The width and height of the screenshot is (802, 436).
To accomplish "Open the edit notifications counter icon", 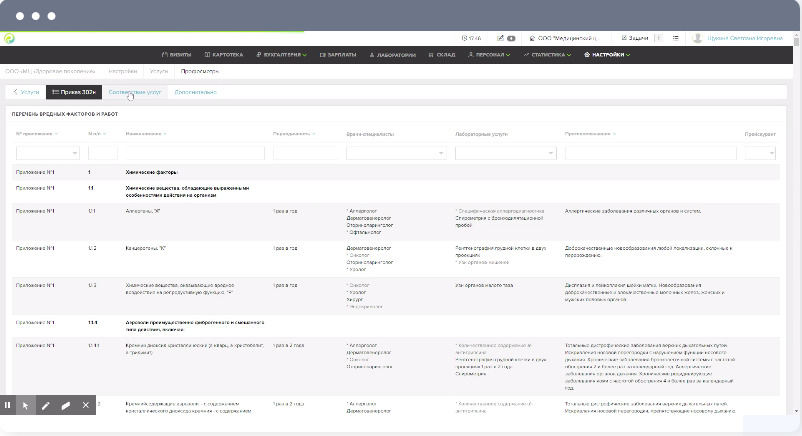I will pyautogui.click(x=506, y=38).
